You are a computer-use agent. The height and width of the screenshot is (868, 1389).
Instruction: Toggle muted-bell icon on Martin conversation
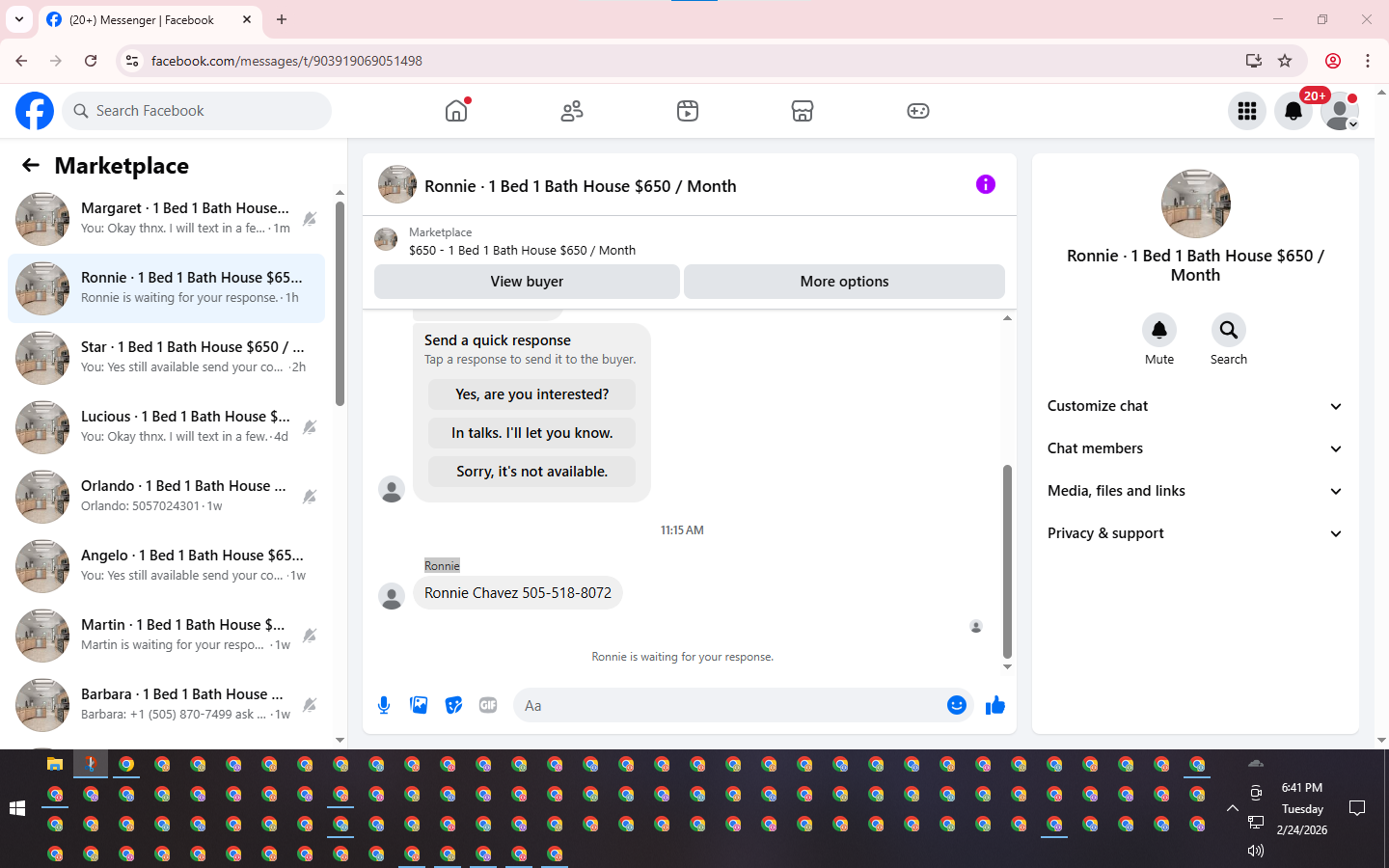[309, 636]
